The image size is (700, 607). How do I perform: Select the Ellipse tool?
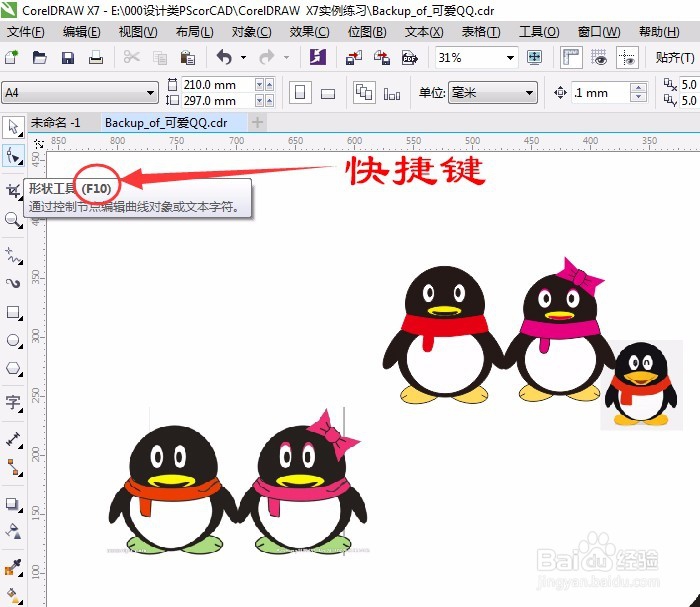coord(13,341)
